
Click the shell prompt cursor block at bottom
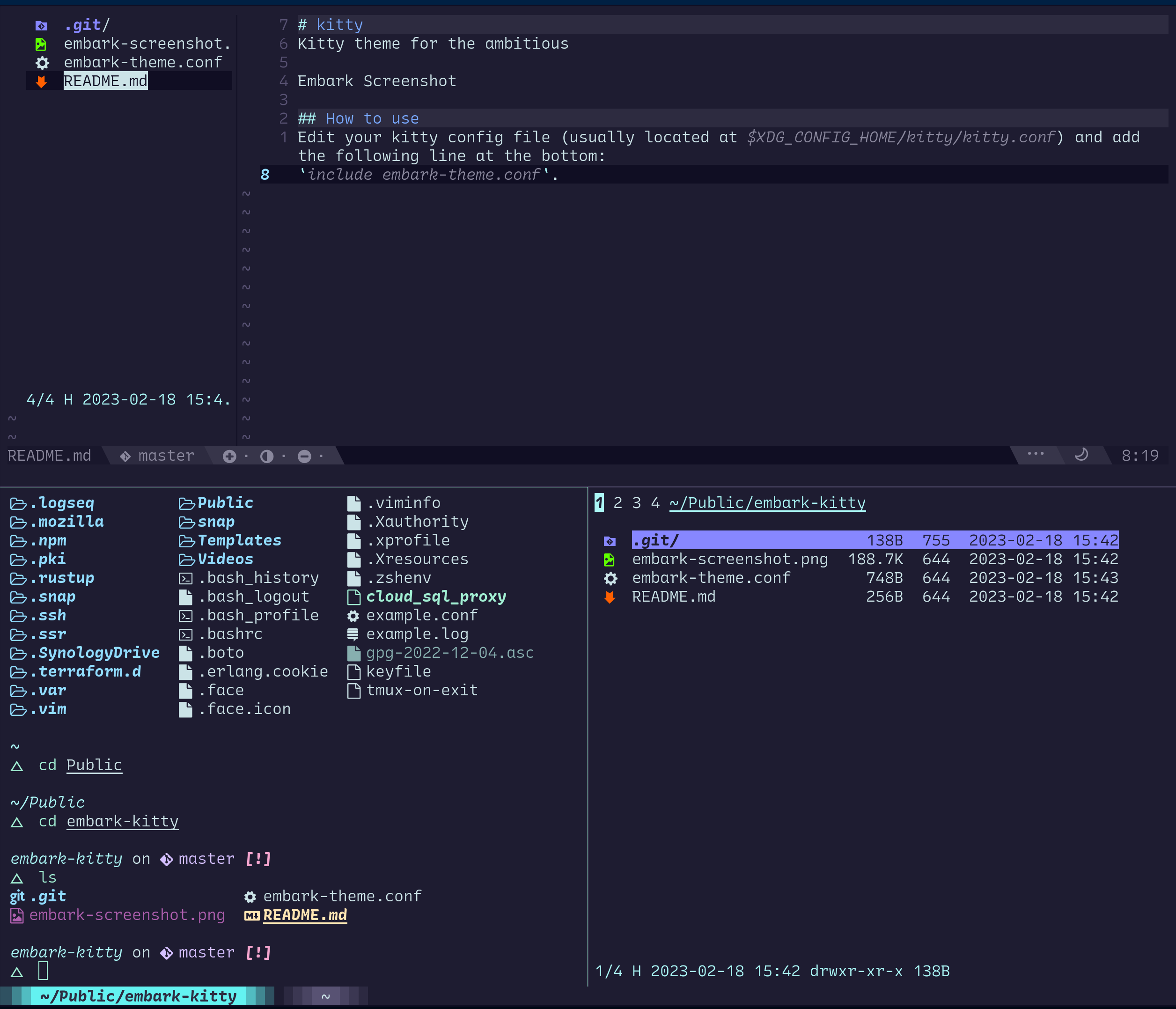tap(43, 971)
